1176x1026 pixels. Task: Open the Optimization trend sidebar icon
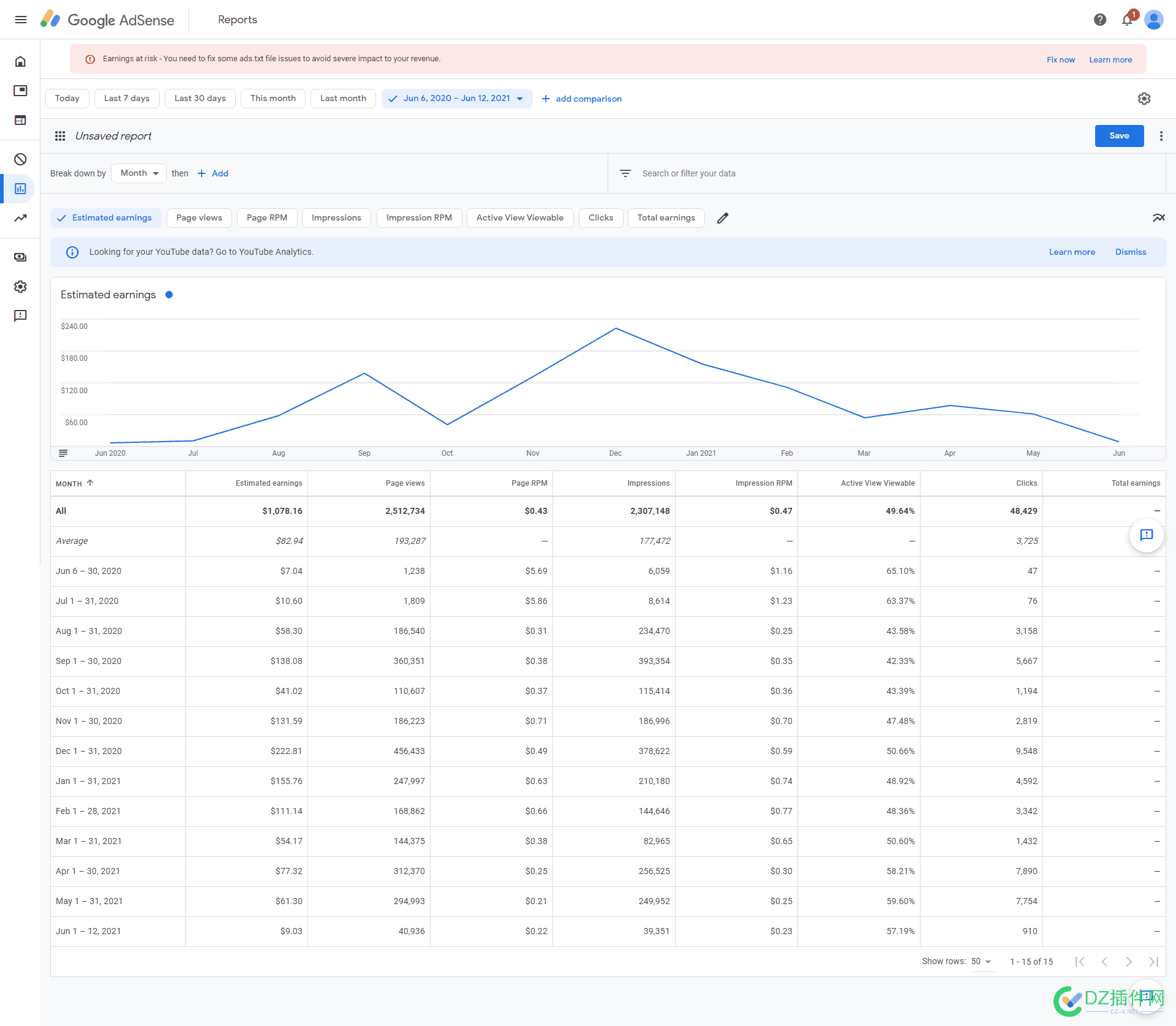pos(20,218)
